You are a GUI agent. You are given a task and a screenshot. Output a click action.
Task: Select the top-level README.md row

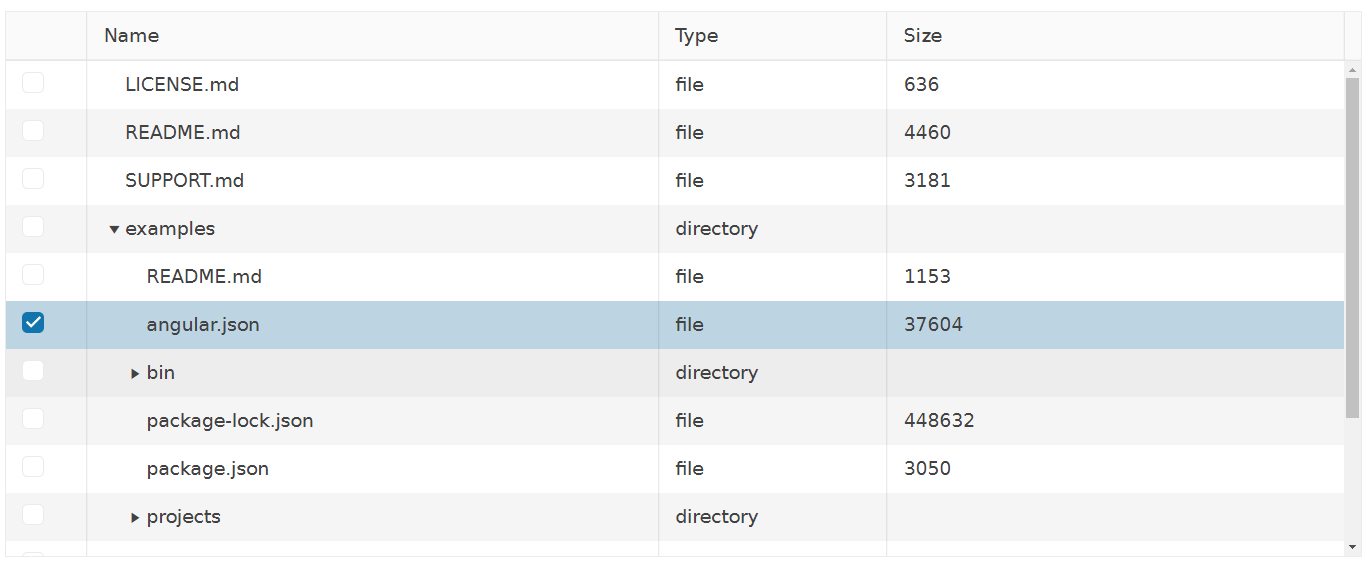point(675,133)
